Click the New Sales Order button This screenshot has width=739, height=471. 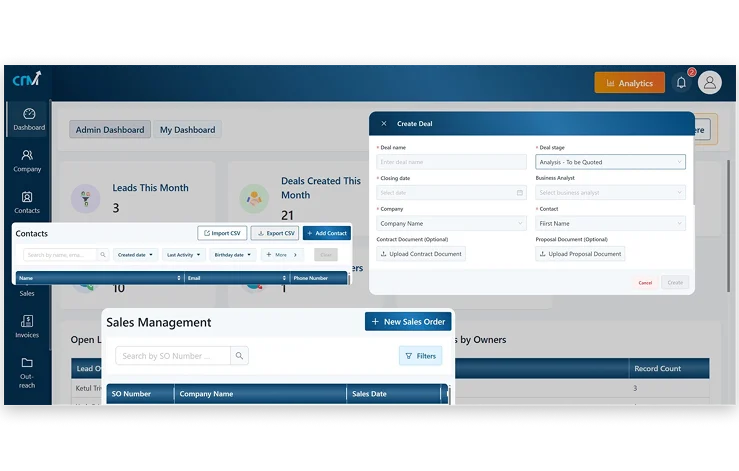tap(408, 322)
